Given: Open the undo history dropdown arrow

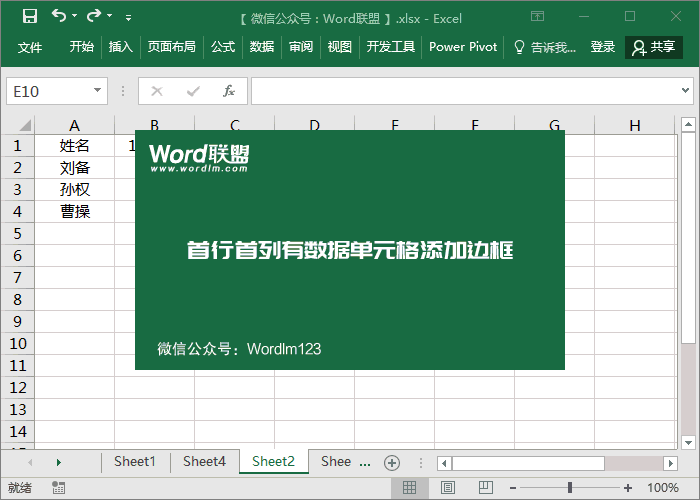Looking at the screenshot, I should (75, 16).
